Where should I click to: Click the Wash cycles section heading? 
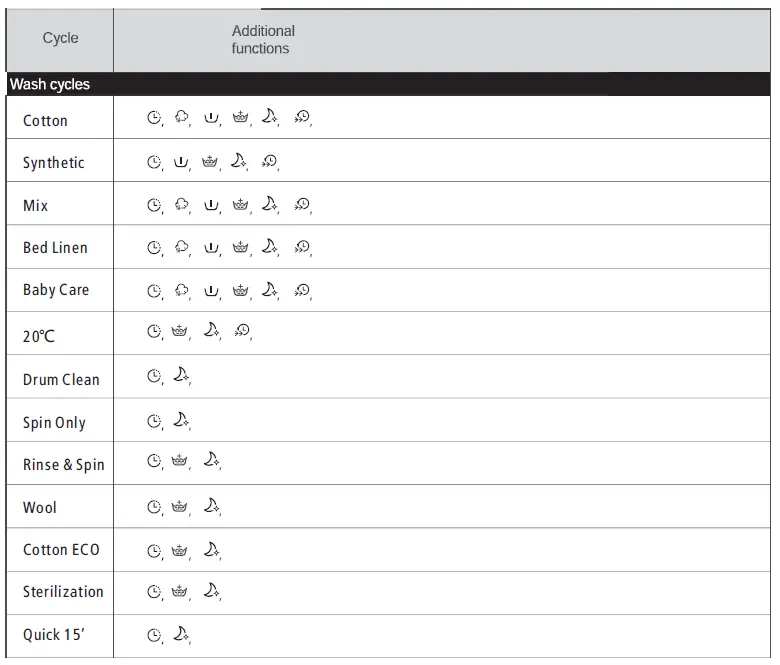(50, 85)
